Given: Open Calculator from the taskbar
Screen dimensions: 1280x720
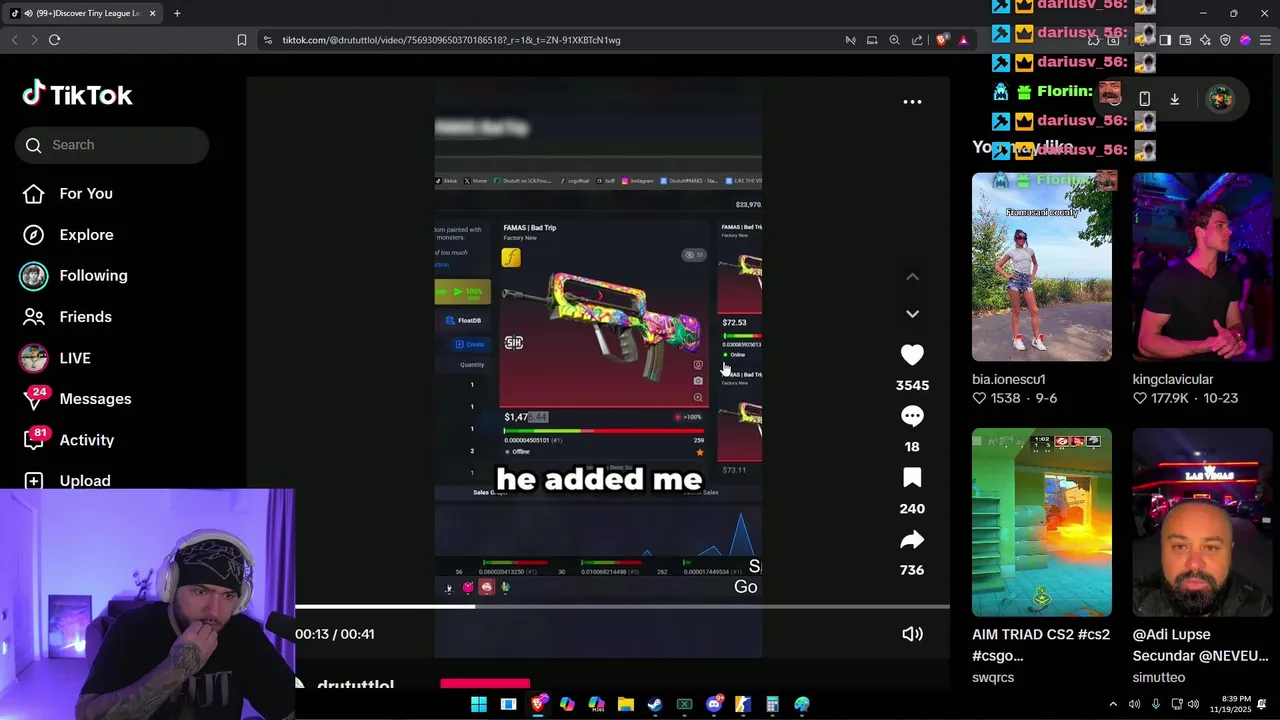Looking at the screenshot, I should pos(772,704).
